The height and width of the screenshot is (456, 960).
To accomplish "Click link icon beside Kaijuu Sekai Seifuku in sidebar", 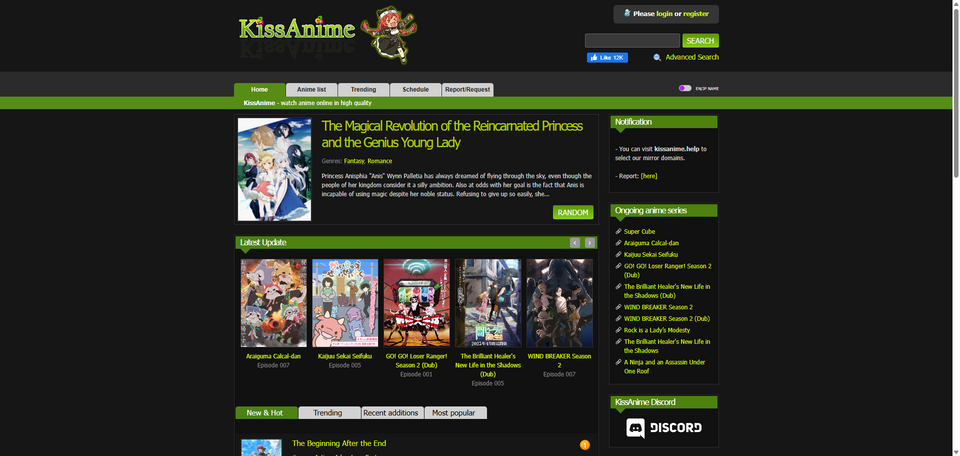I will [x=618, y=255].
